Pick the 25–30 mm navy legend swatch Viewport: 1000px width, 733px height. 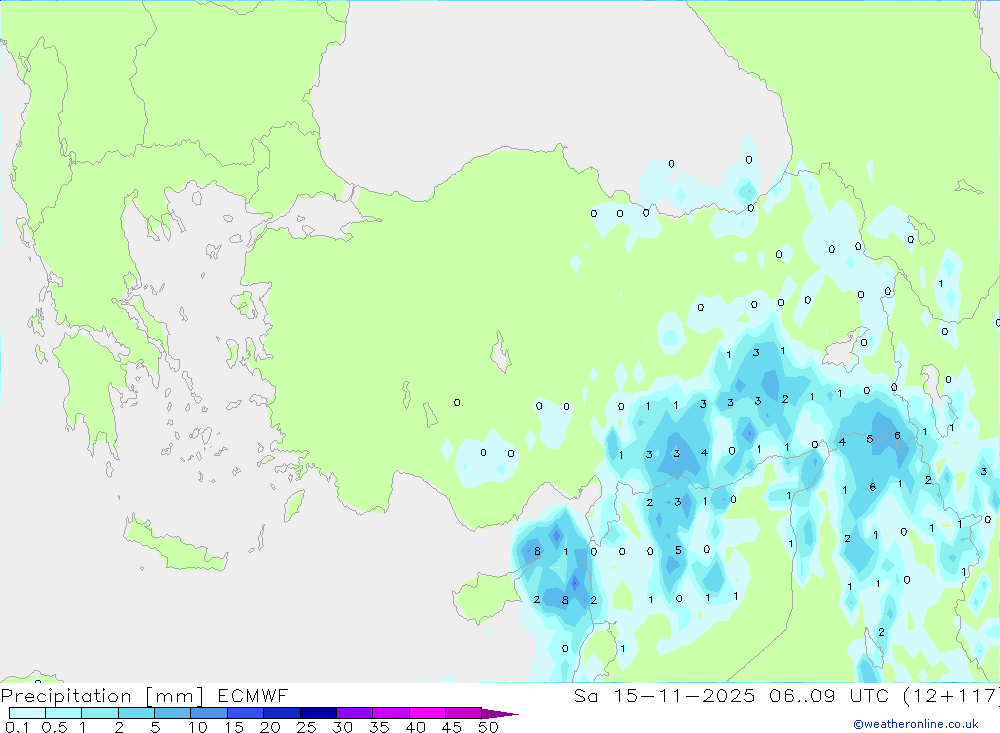tap(318, 713)
